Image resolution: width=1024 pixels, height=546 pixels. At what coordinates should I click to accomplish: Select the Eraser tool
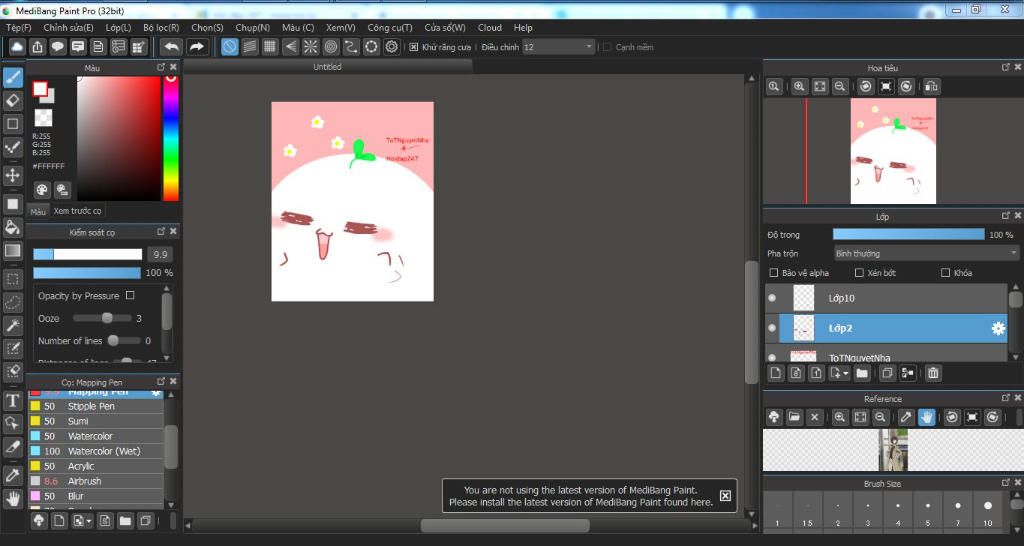pos(12,101)
